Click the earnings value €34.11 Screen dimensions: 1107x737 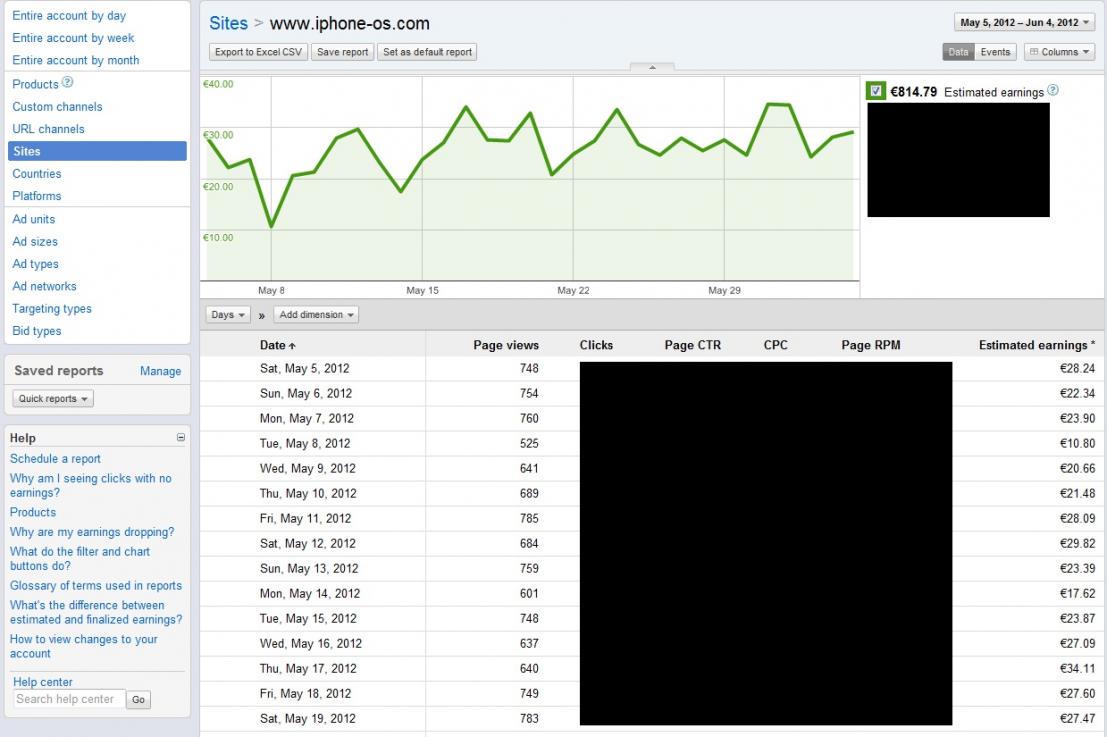tap(1077, 669)
